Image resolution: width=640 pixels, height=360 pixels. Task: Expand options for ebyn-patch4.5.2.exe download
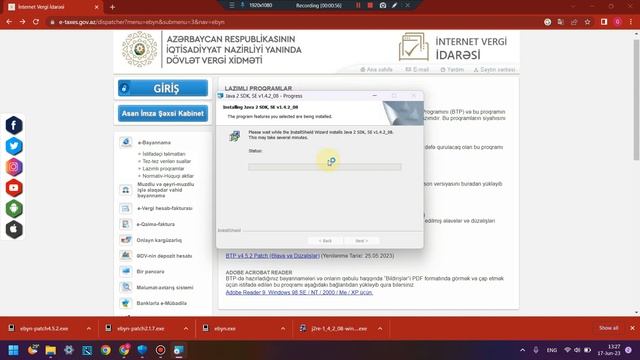(89, 329)
